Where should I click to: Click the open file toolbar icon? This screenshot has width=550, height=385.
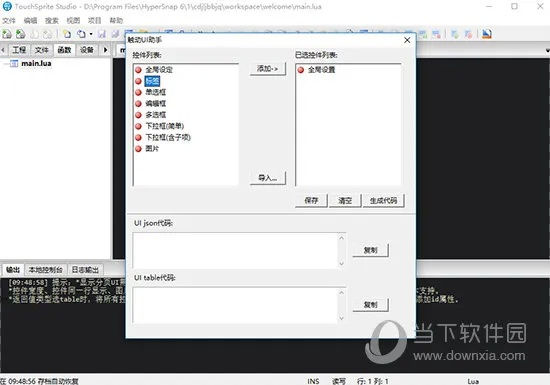tap(81, 34)
